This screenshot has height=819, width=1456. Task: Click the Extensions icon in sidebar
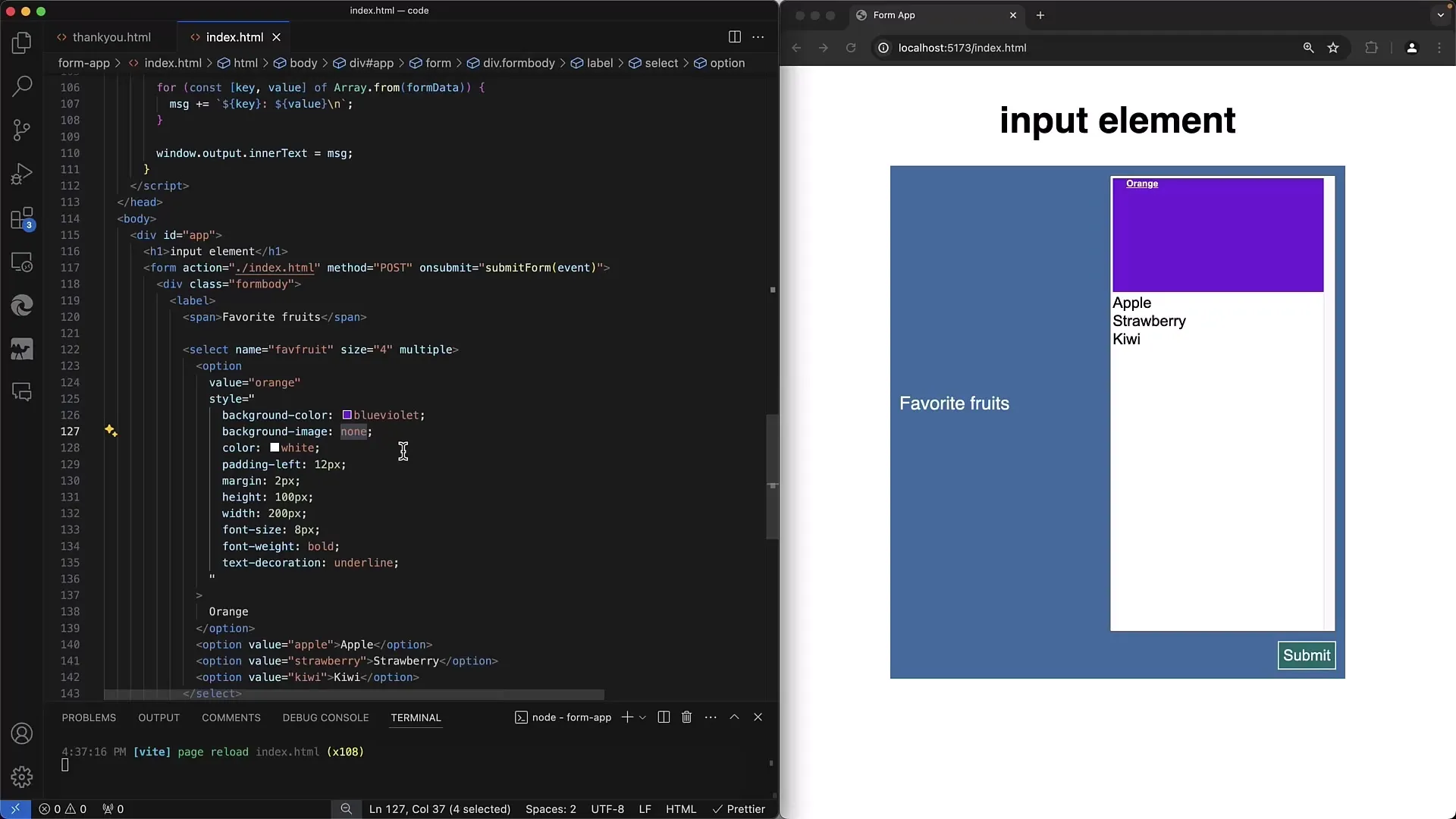tap(22, 217)
